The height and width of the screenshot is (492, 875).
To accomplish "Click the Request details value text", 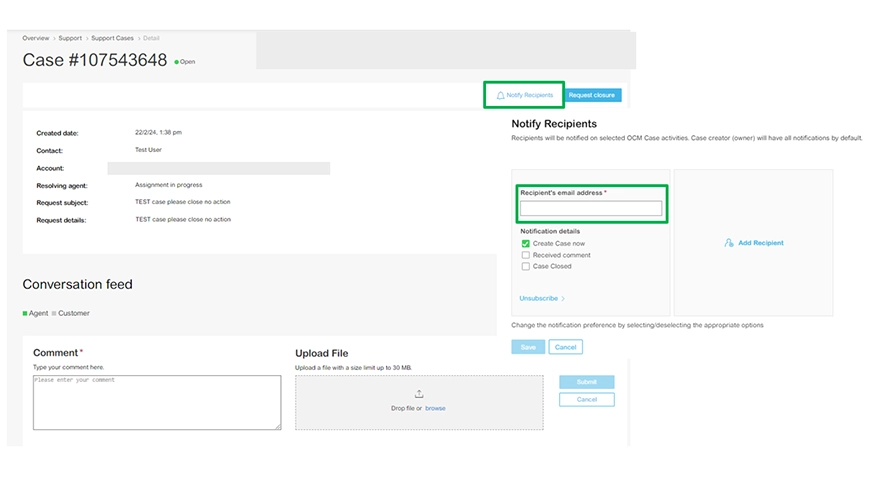I will 182,220.
